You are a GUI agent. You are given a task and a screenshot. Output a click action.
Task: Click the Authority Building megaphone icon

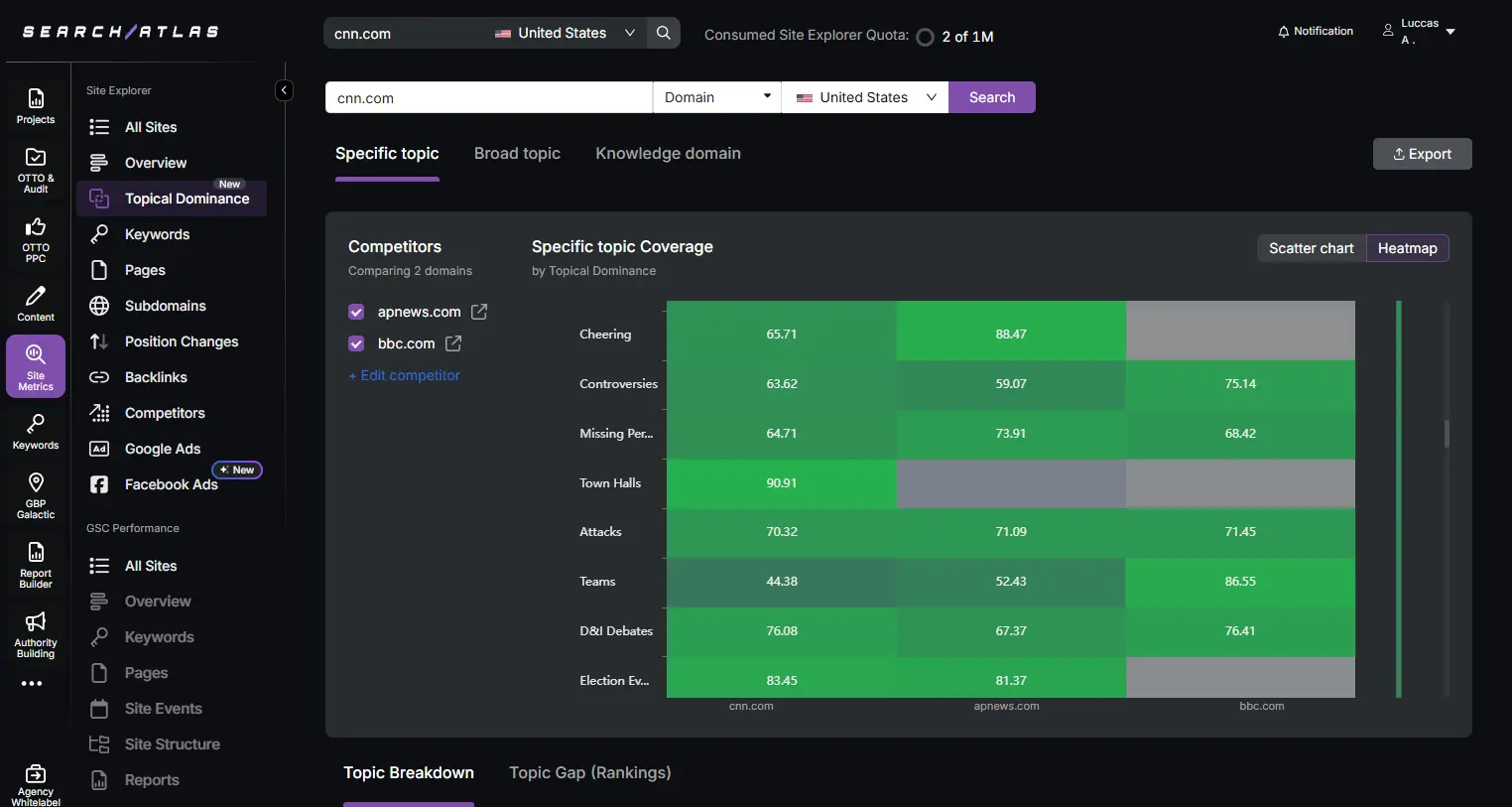click(x=36, y=622)
